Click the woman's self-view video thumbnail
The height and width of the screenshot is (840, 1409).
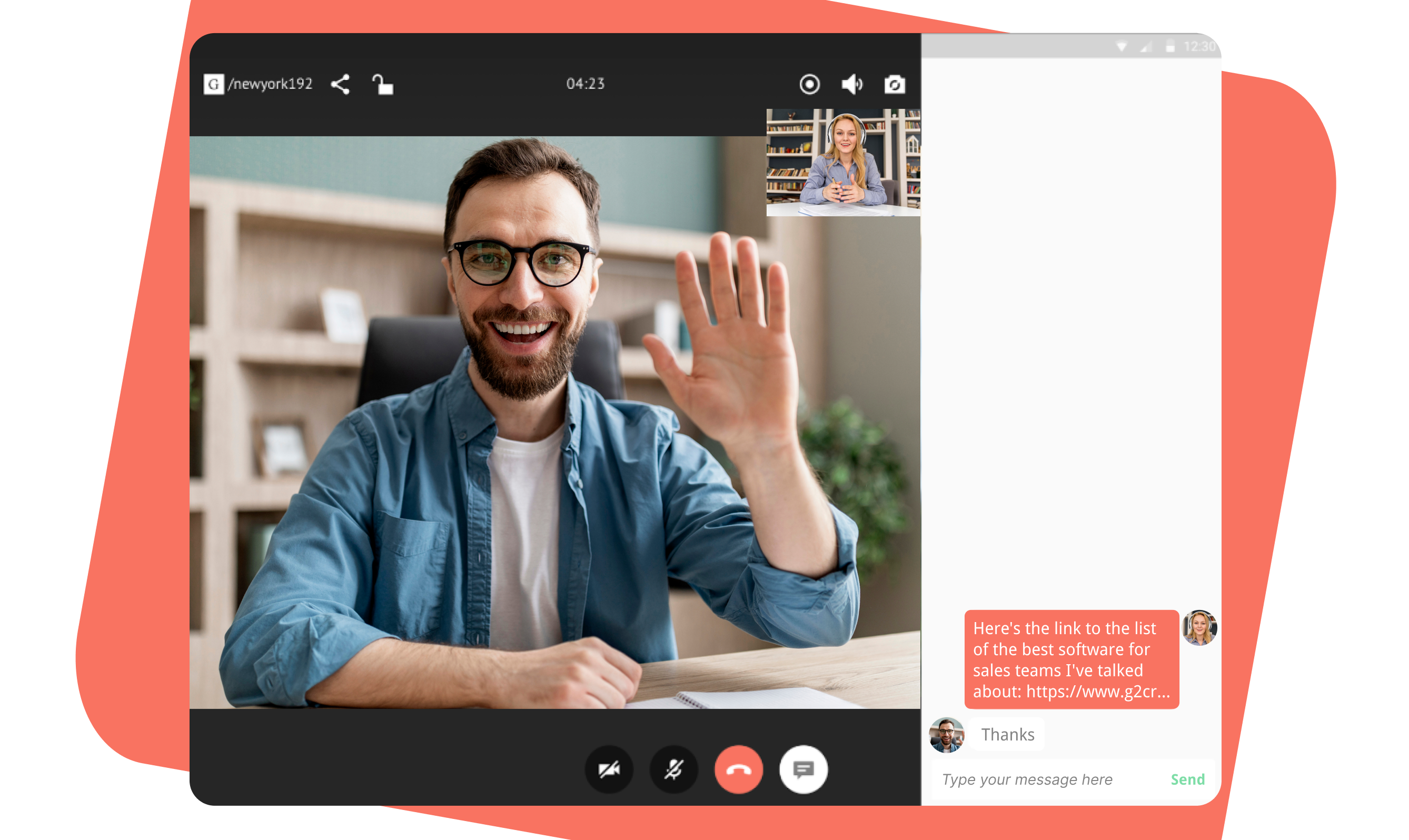click(x=843, y=162)
